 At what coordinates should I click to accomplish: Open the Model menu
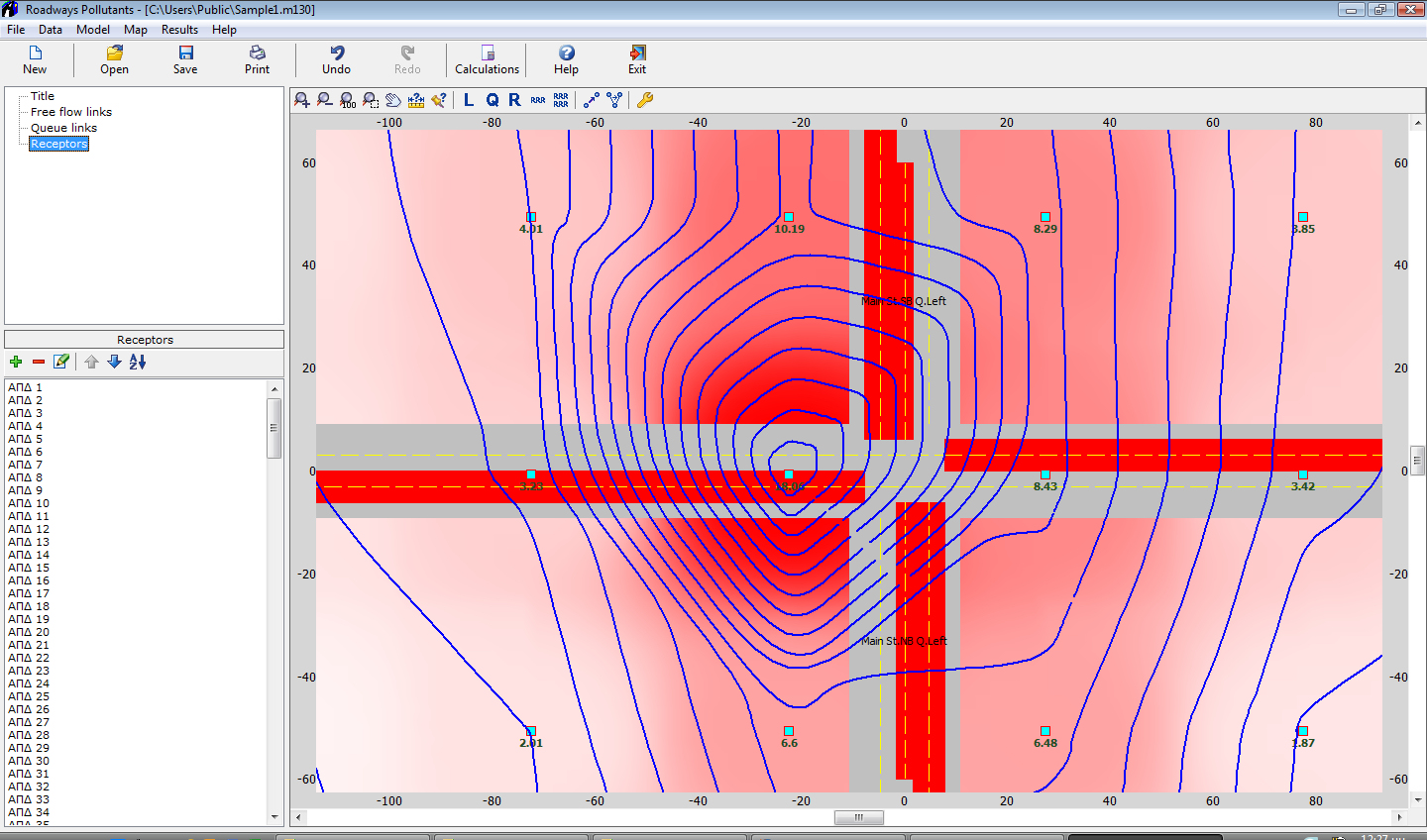pyautogui.click(x=93, y=30)
